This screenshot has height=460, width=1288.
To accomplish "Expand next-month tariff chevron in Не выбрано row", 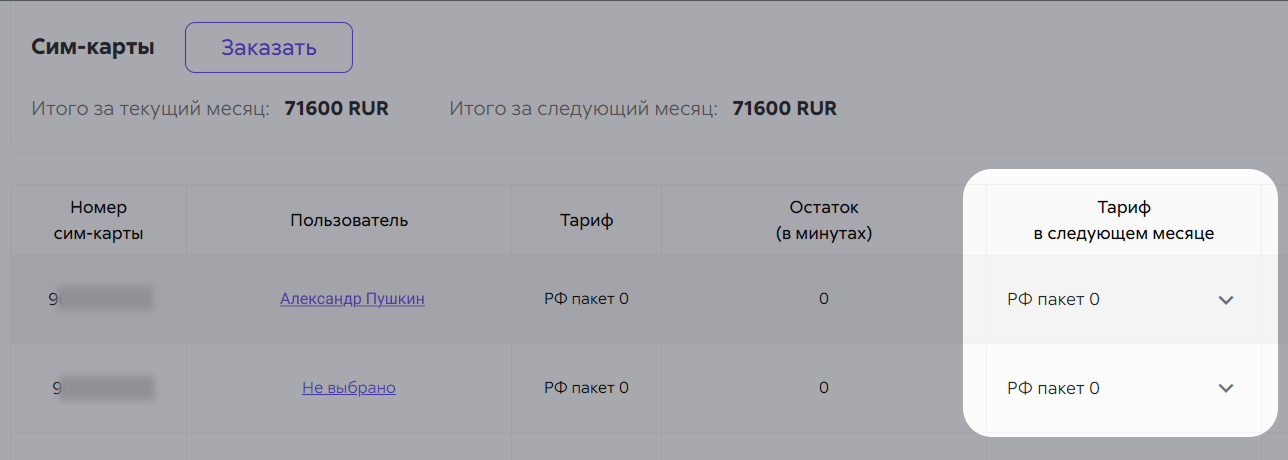I will pos(1226,388).
